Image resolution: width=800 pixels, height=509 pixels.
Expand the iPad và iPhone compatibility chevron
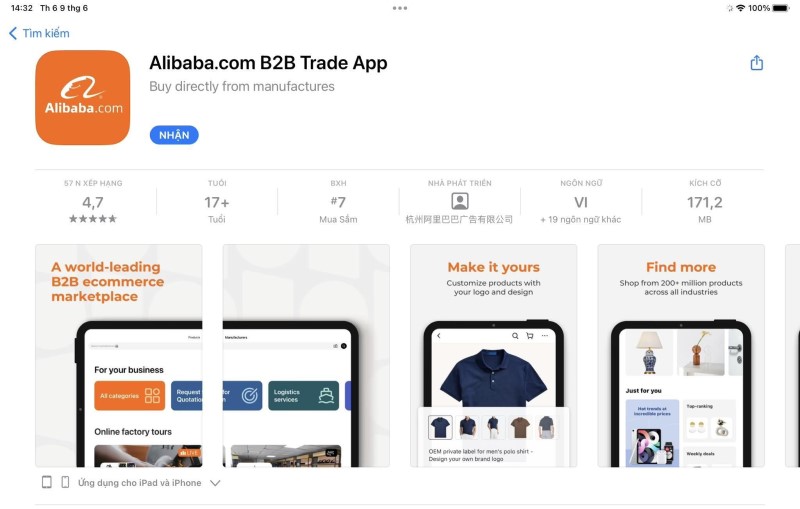click(x=215, y=482)
